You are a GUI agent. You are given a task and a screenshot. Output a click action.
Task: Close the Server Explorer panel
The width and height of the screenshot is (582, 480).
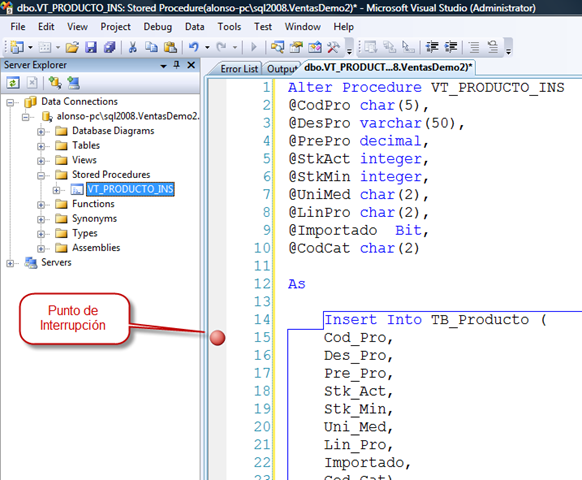click(x=191, y=65)
